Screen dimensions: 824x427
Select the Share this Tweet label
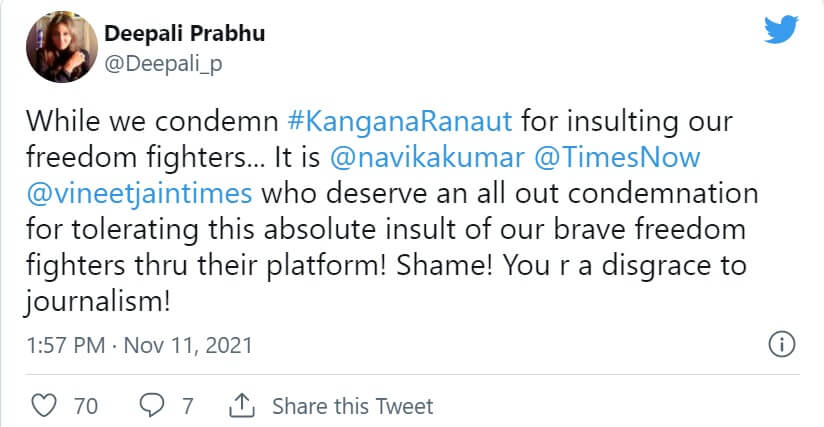352,406
